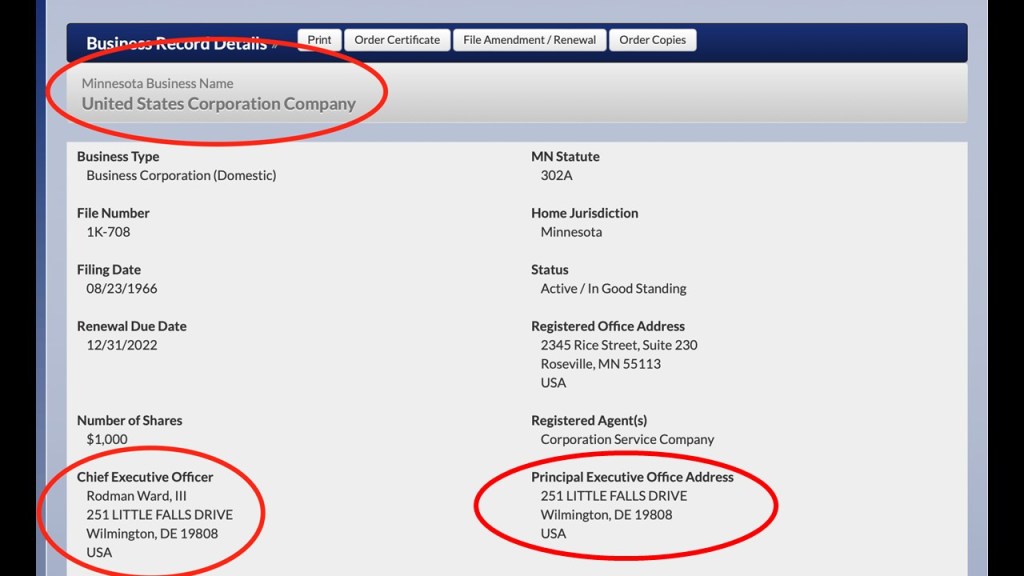Image resolution: width=1024 pixels, height=576 pixels.
Task: Click the $1,000 number of shares value
Action: (x=107, y=439)
